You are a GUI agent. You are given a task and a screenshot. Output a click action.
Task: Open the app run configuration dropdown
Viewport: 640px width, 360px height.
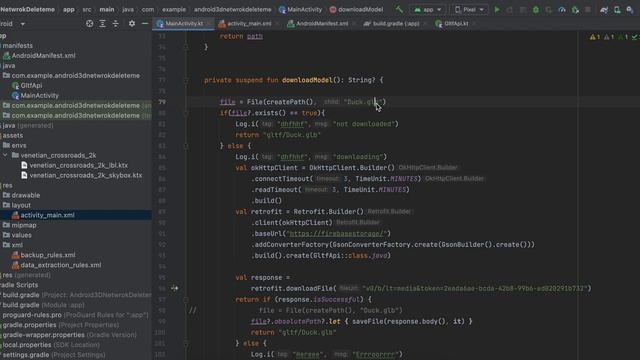pyautogui.click(x=427, y=9)
